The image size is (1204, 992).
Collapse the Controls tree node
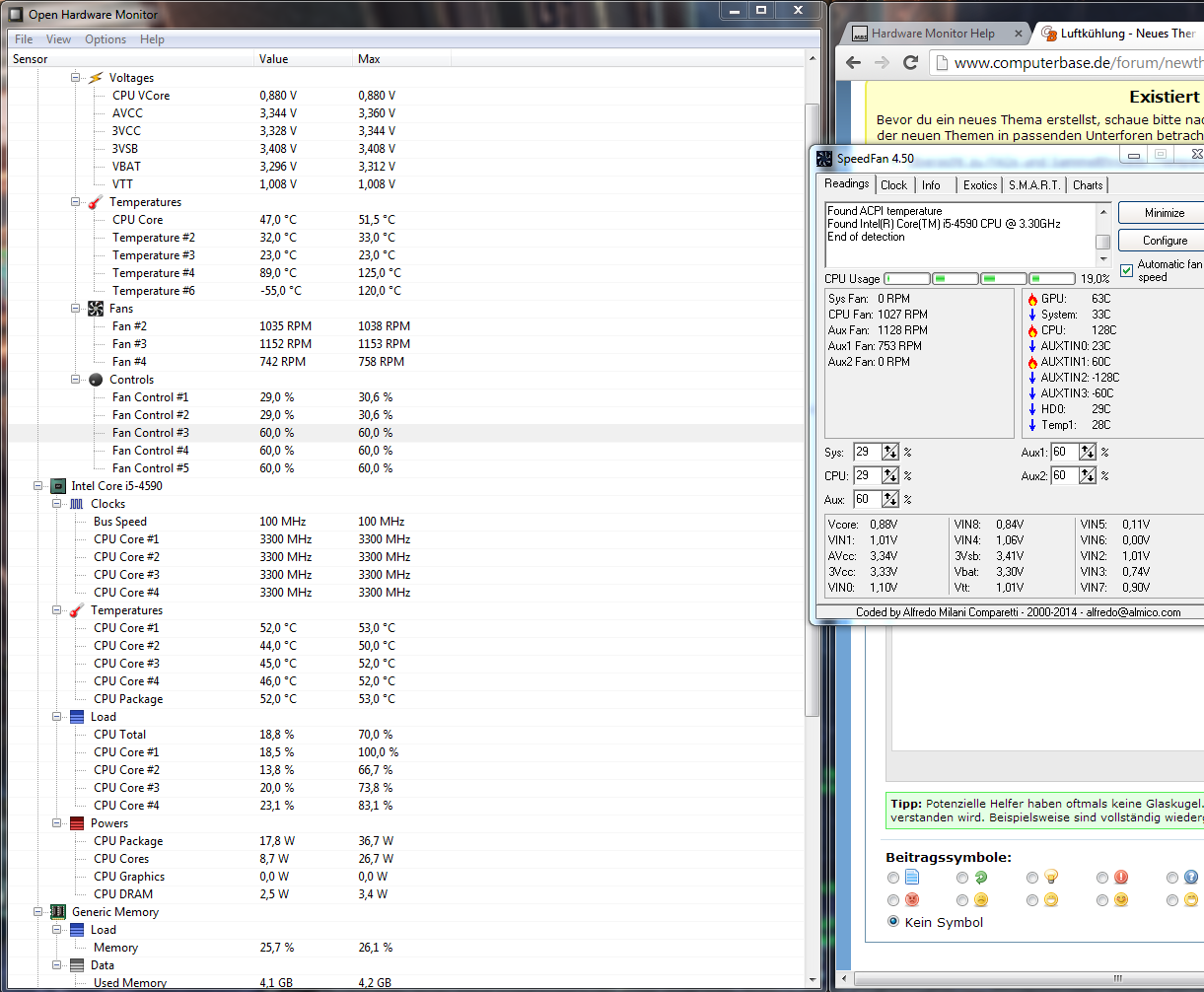75,380
